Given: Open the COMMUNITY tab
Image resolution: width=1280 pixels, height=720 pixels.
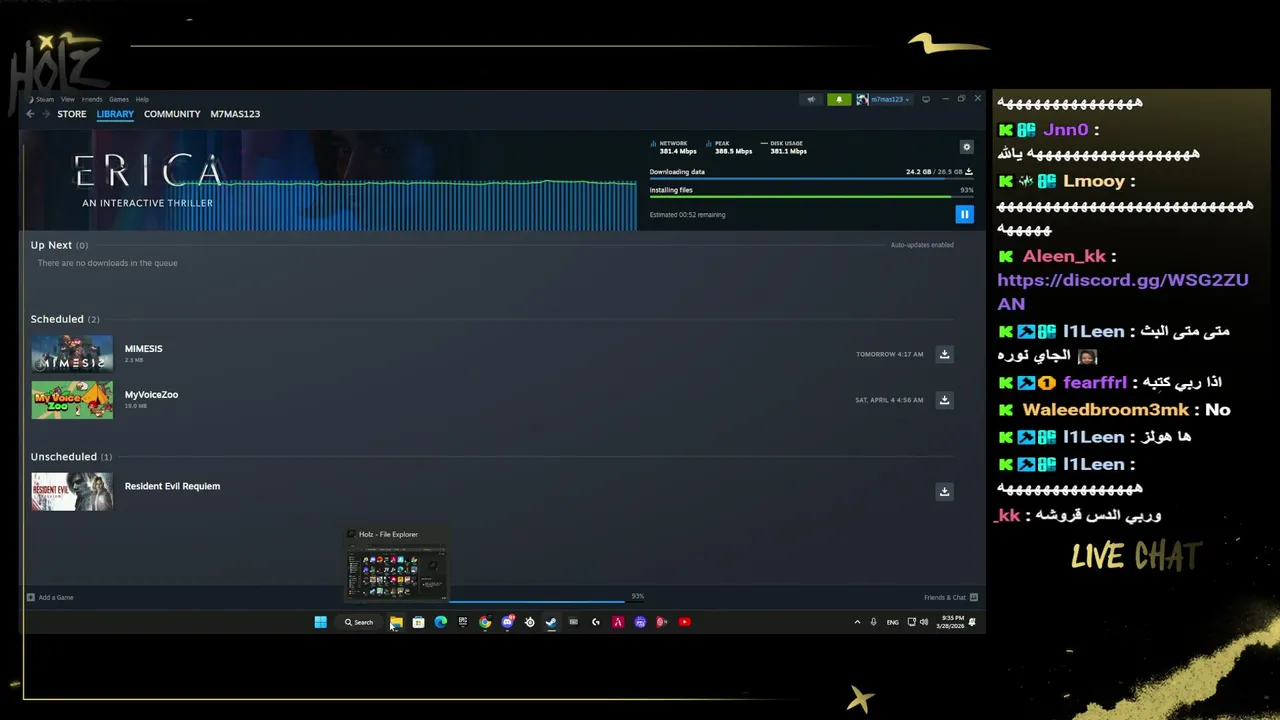Looking at the screenshot, I should [172, 114].
